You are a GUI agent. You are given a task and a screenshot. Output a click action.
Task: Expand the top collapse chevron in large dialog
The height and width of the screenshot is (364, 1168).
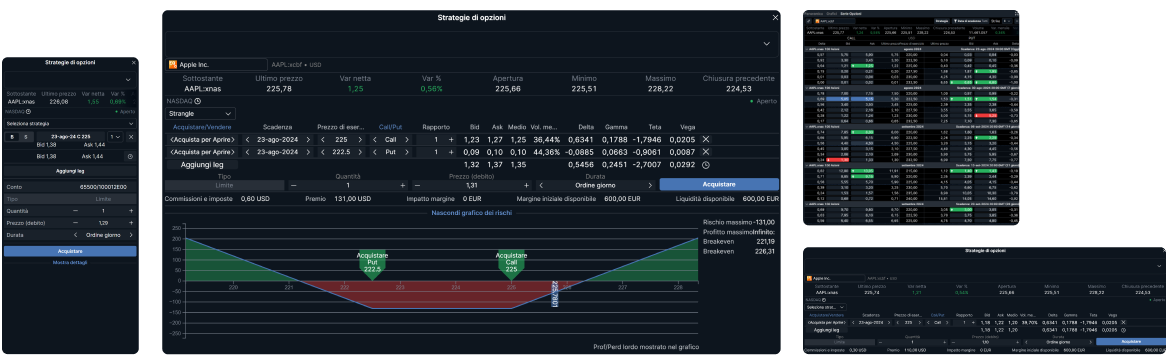[x=766, y=45]
